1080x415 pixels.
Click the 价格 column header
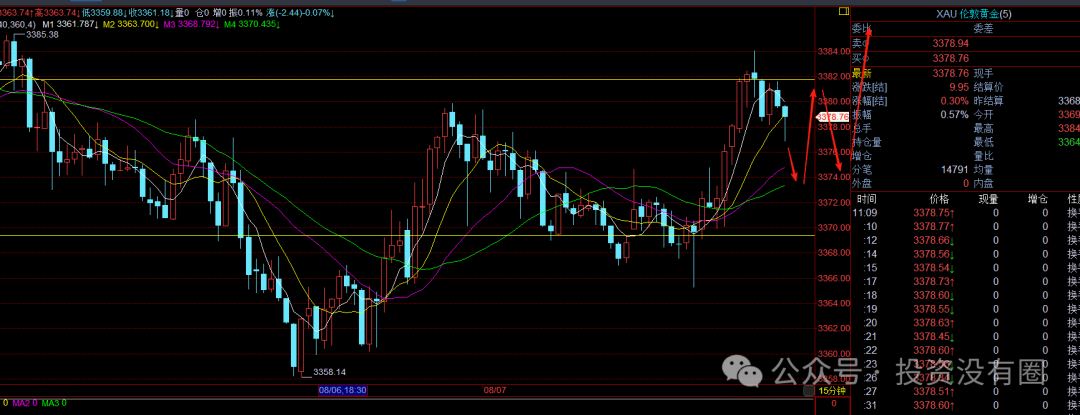coord(939,199)
